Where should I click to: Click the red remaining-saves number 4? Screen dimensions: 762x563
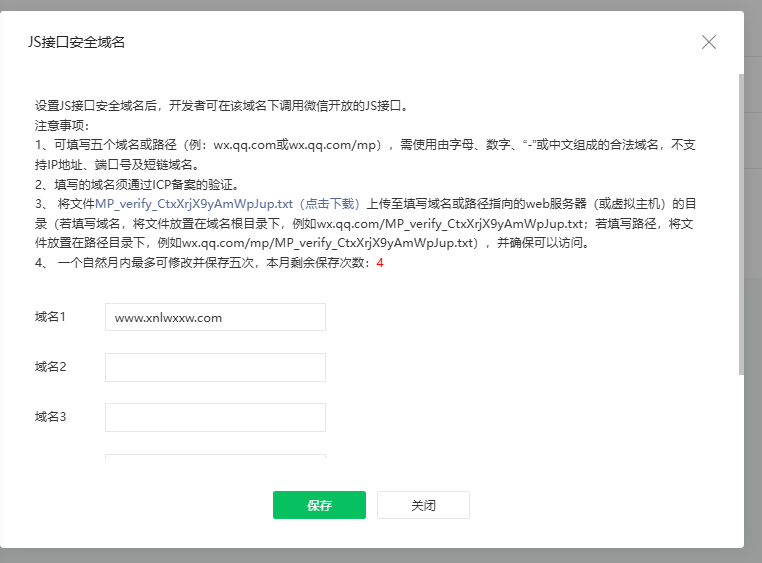380,263
